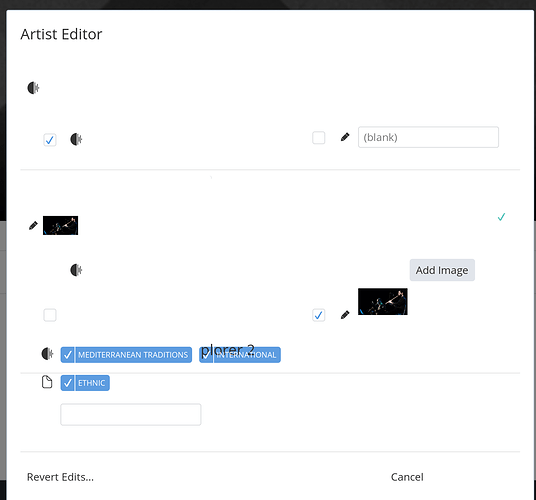Click the file icon beside the Ethnic tag
Viewport: 536px width, 500px height.
[47, 382]
